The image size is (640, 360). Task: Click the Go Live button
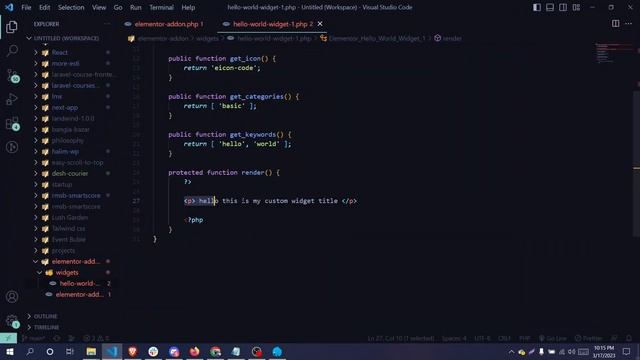click(553, 338)
